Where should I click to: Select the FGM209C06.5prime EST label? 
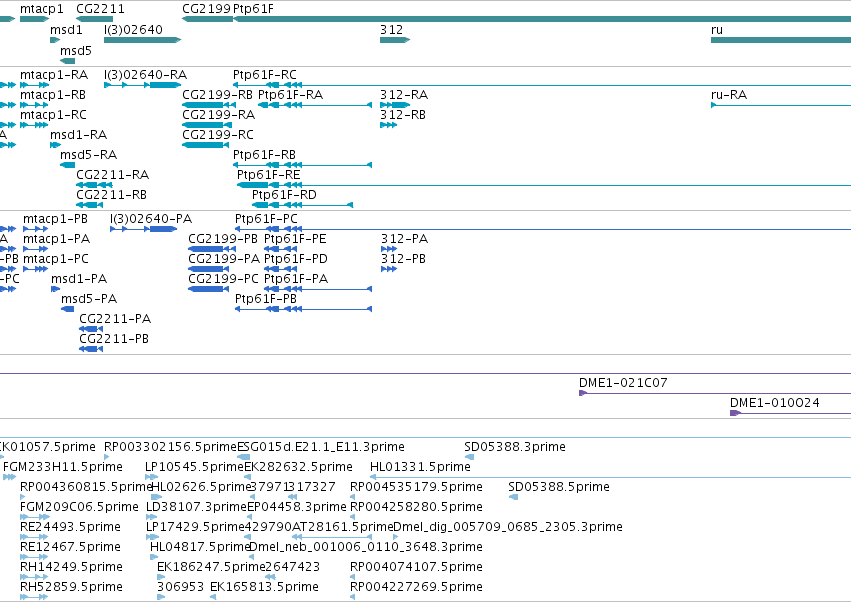tap(79, 508)
